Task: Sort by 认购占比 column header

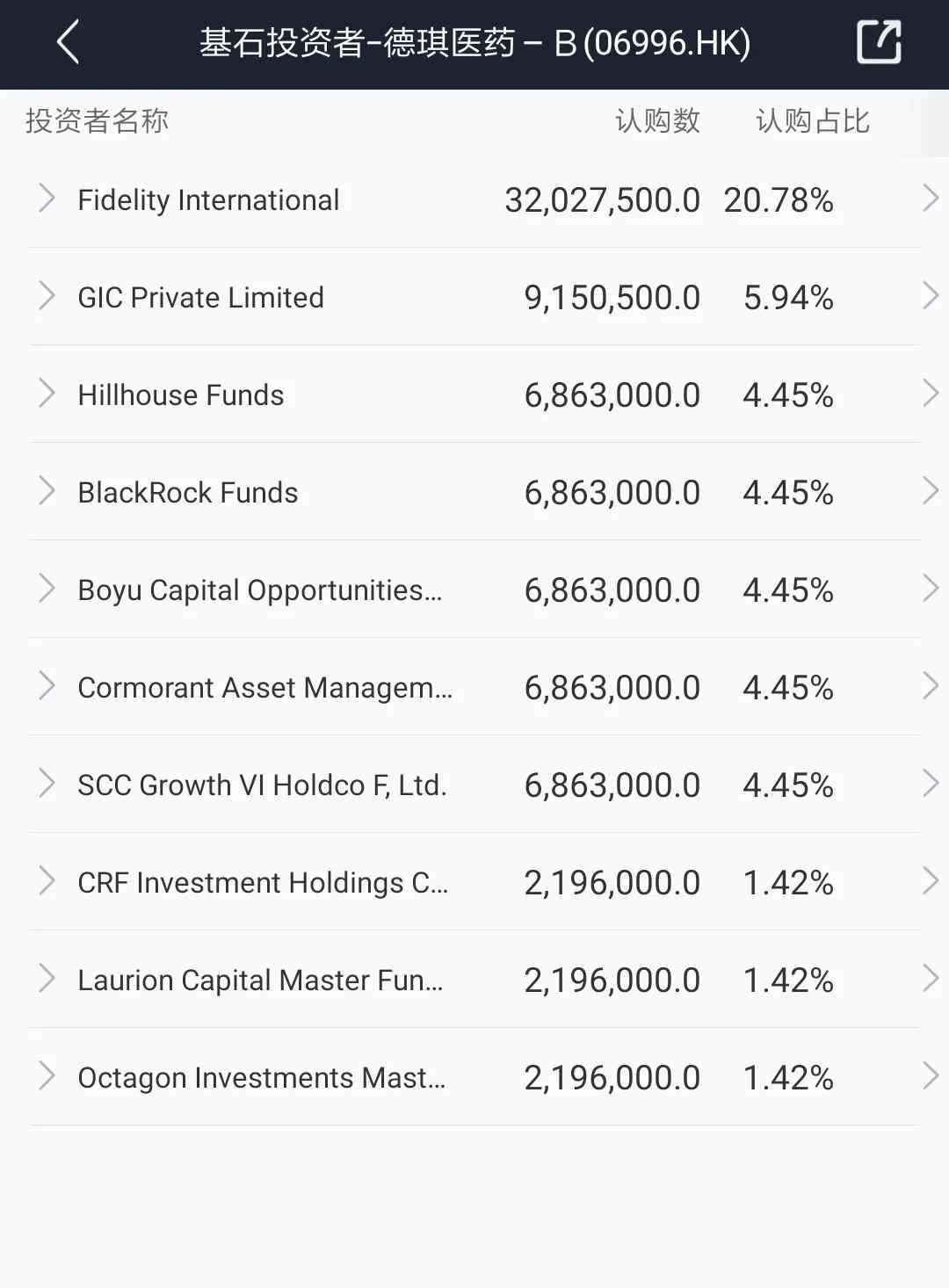Action: (813, 121)
